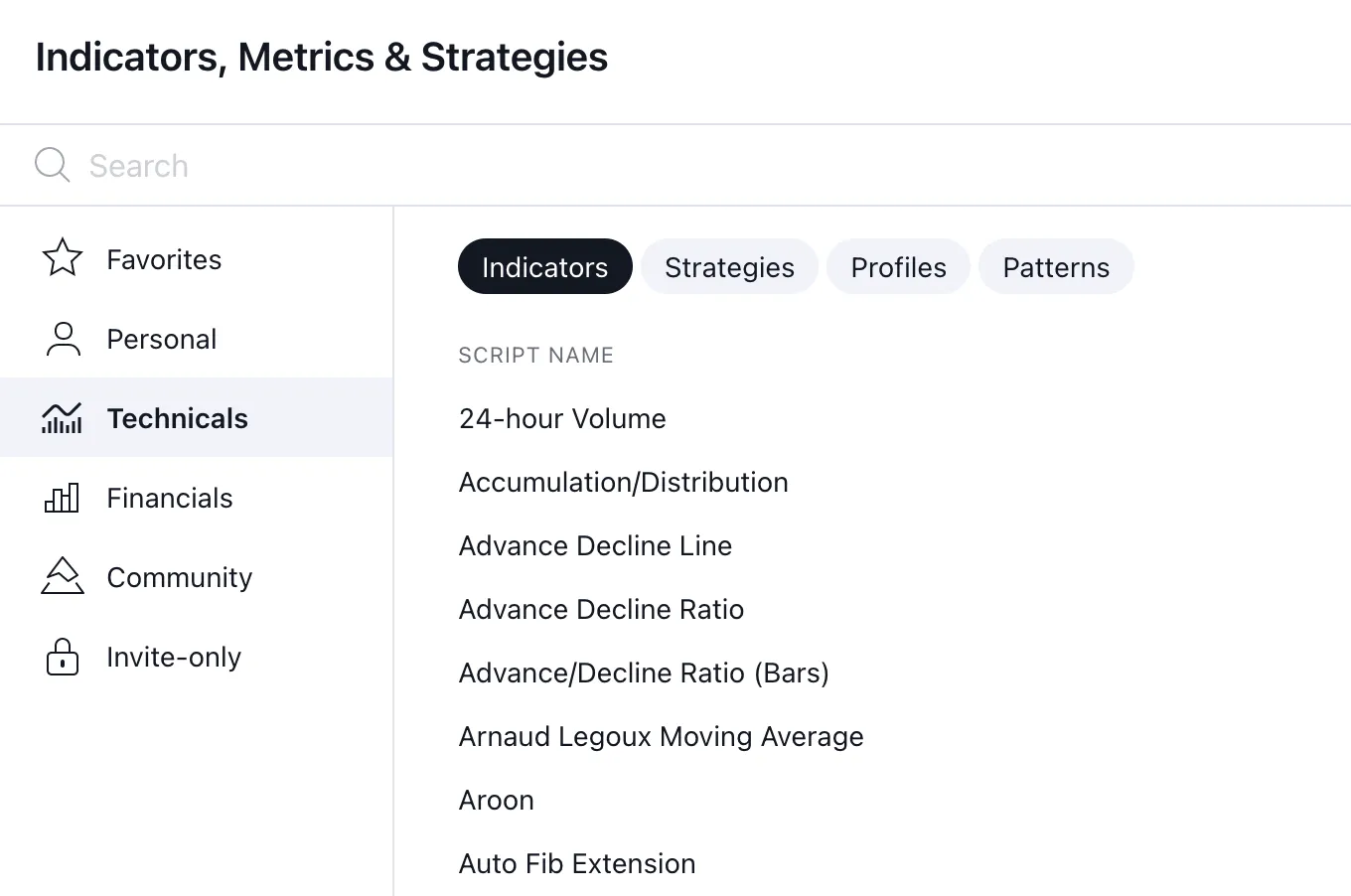Open the Profiles tab
Image resolution: width=1351 pixels, height=896 pixels.
[x=898, y=267]
